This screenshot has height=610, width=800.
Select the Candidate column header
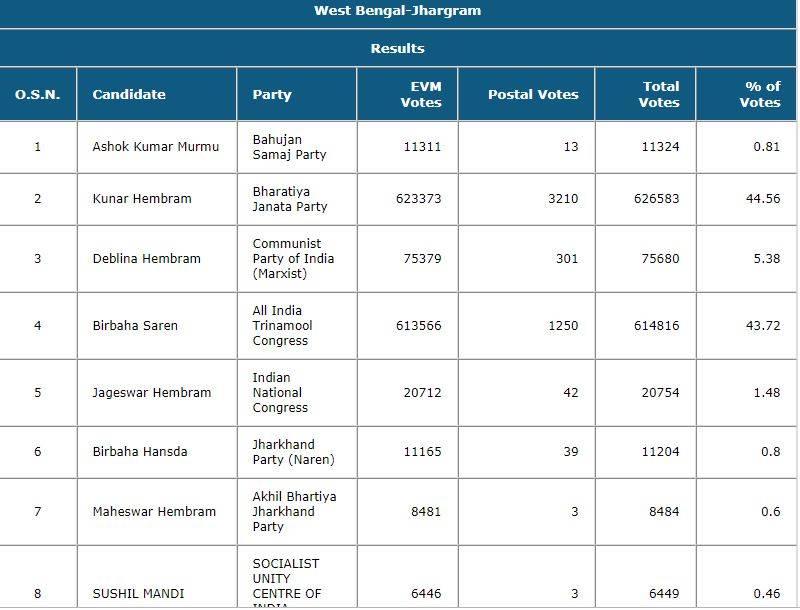click(x=129, y=95)
